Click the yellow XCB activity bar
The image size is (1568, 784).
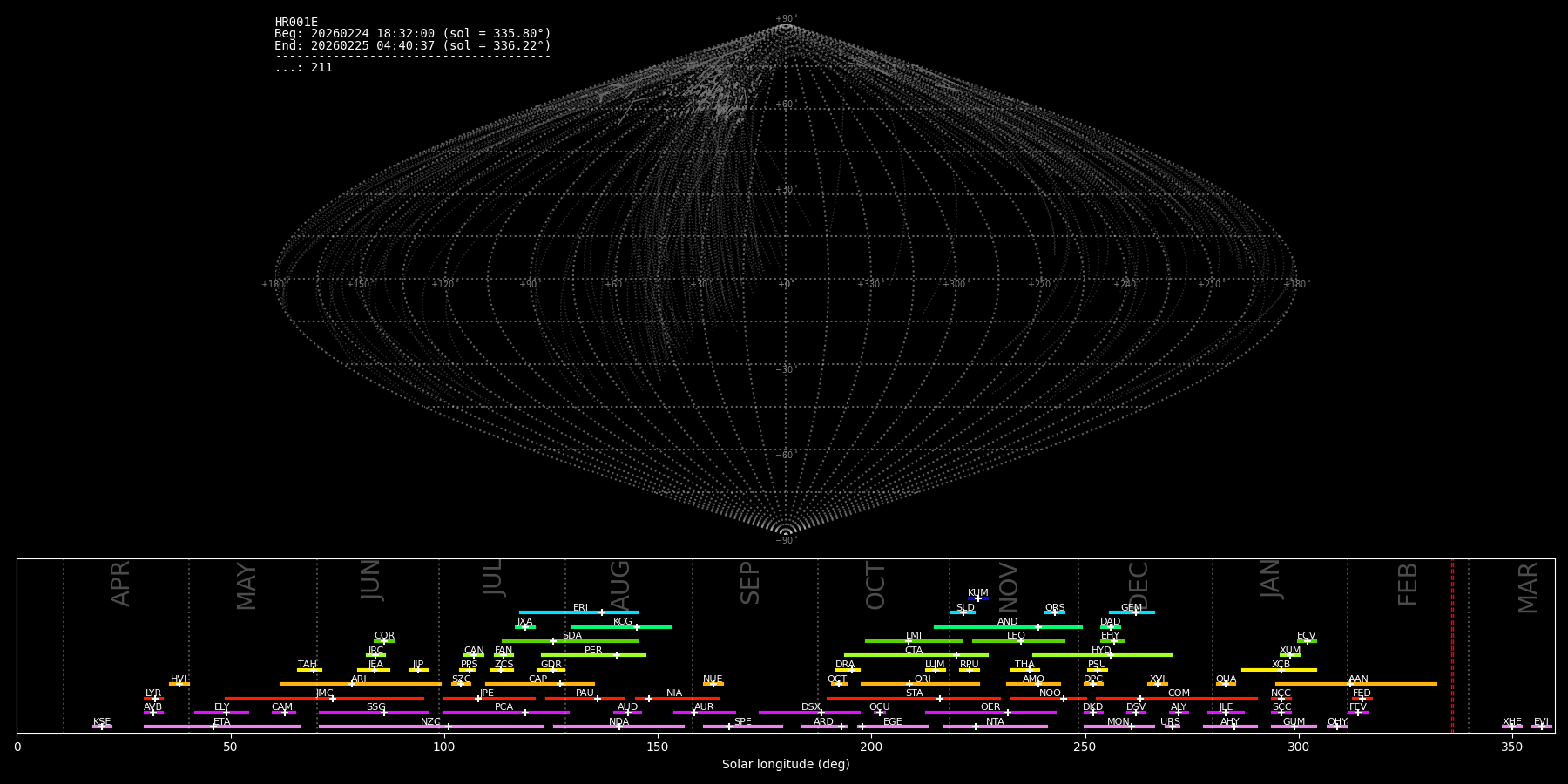click(x=1279, y=670)
